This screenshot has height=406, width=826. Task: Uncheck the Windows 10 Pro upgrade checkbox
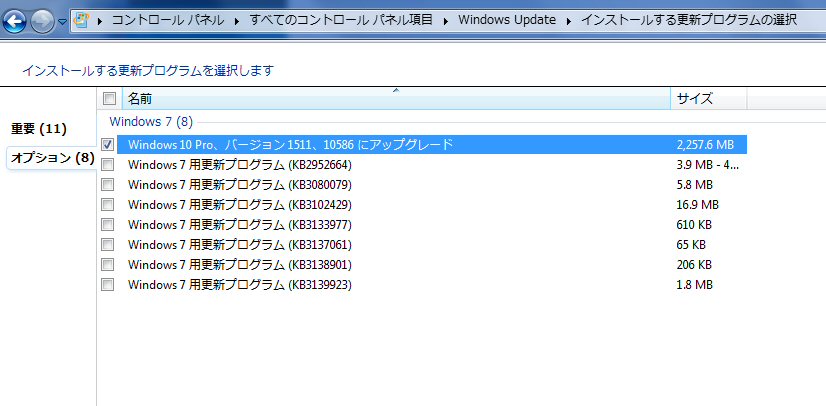107,144
